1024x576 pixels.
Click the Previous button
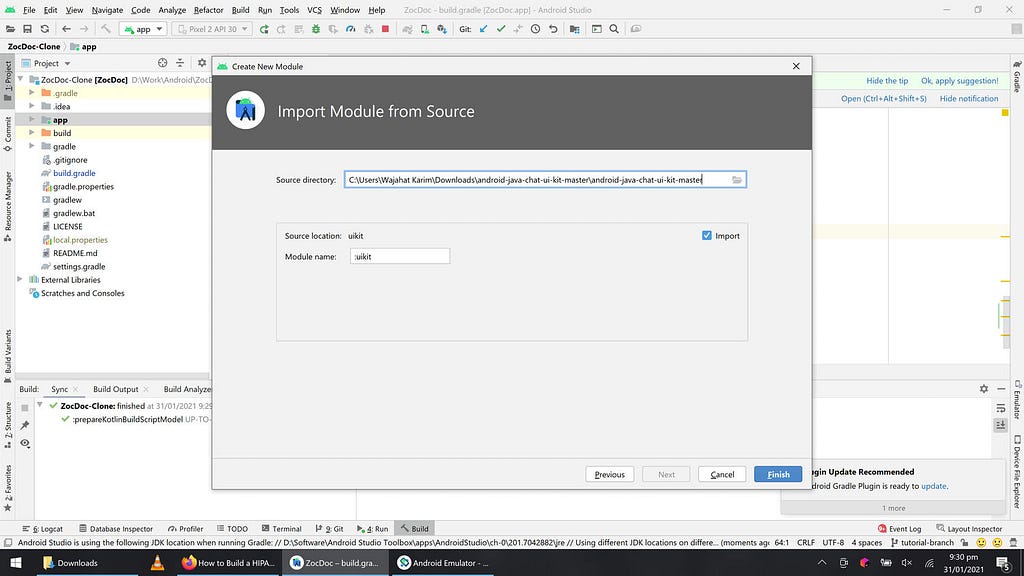click(609, 474)
